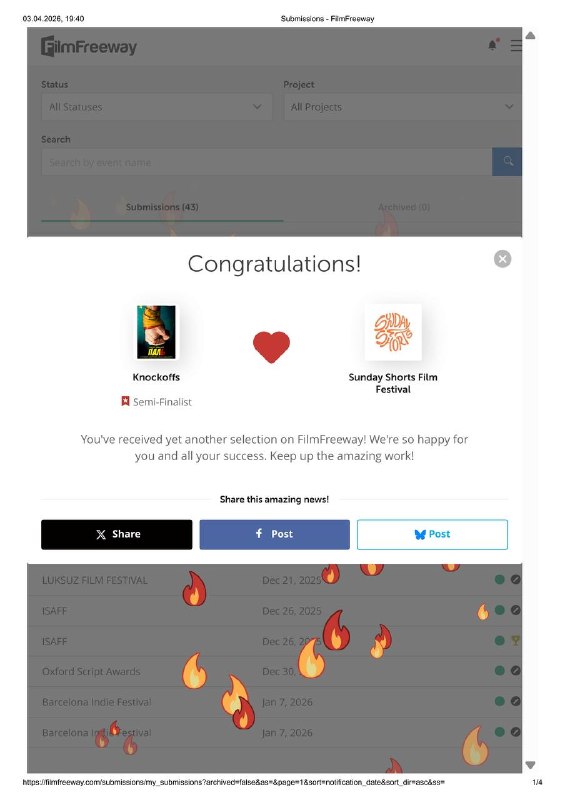Open the Knockoffs poster thumbnail
Image resolution: width=565 pixels, height=800 pixels.
pos(156,332)
